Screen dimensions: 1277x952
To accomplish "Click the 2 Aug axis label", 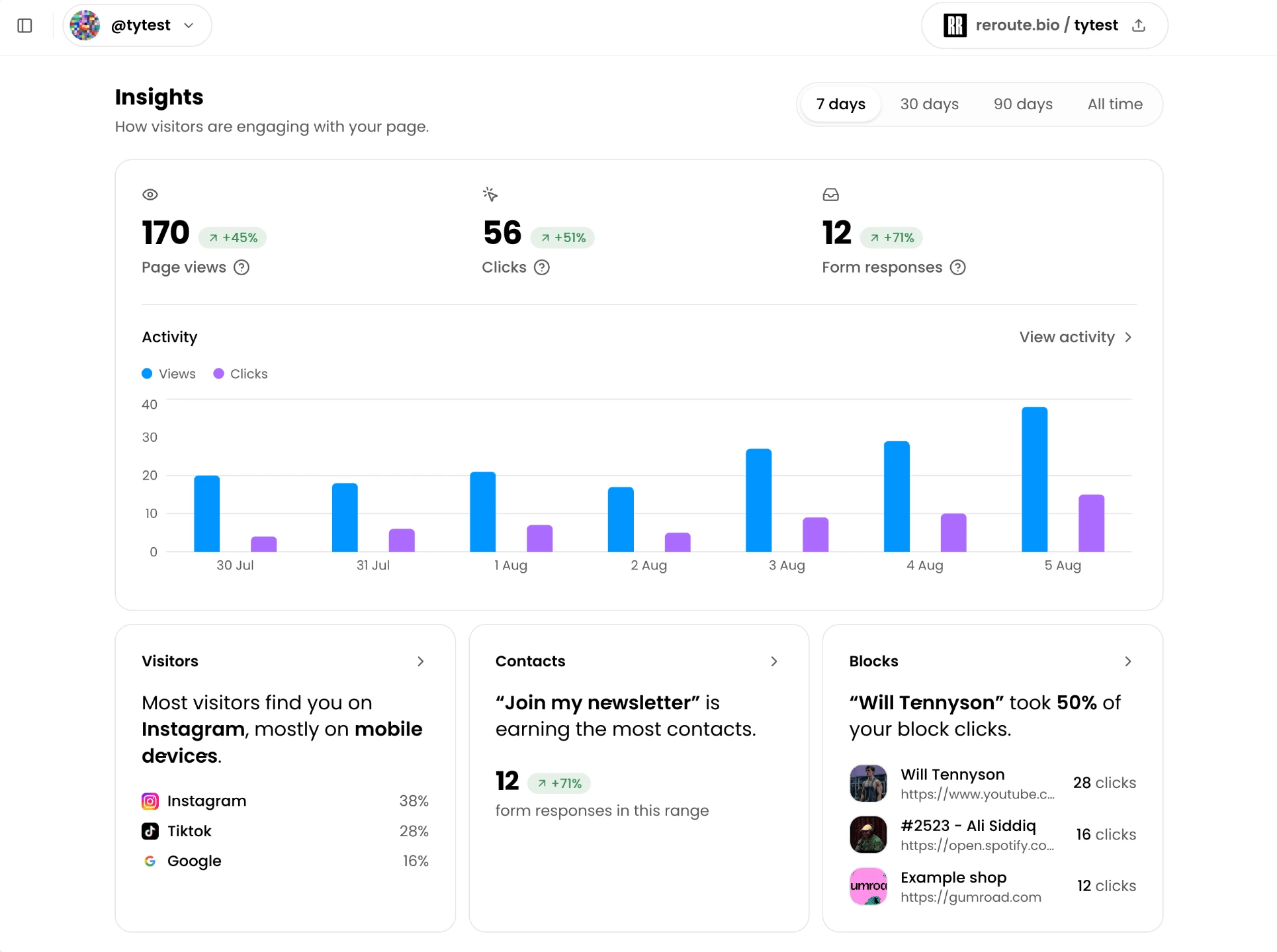I will point(648,566).
